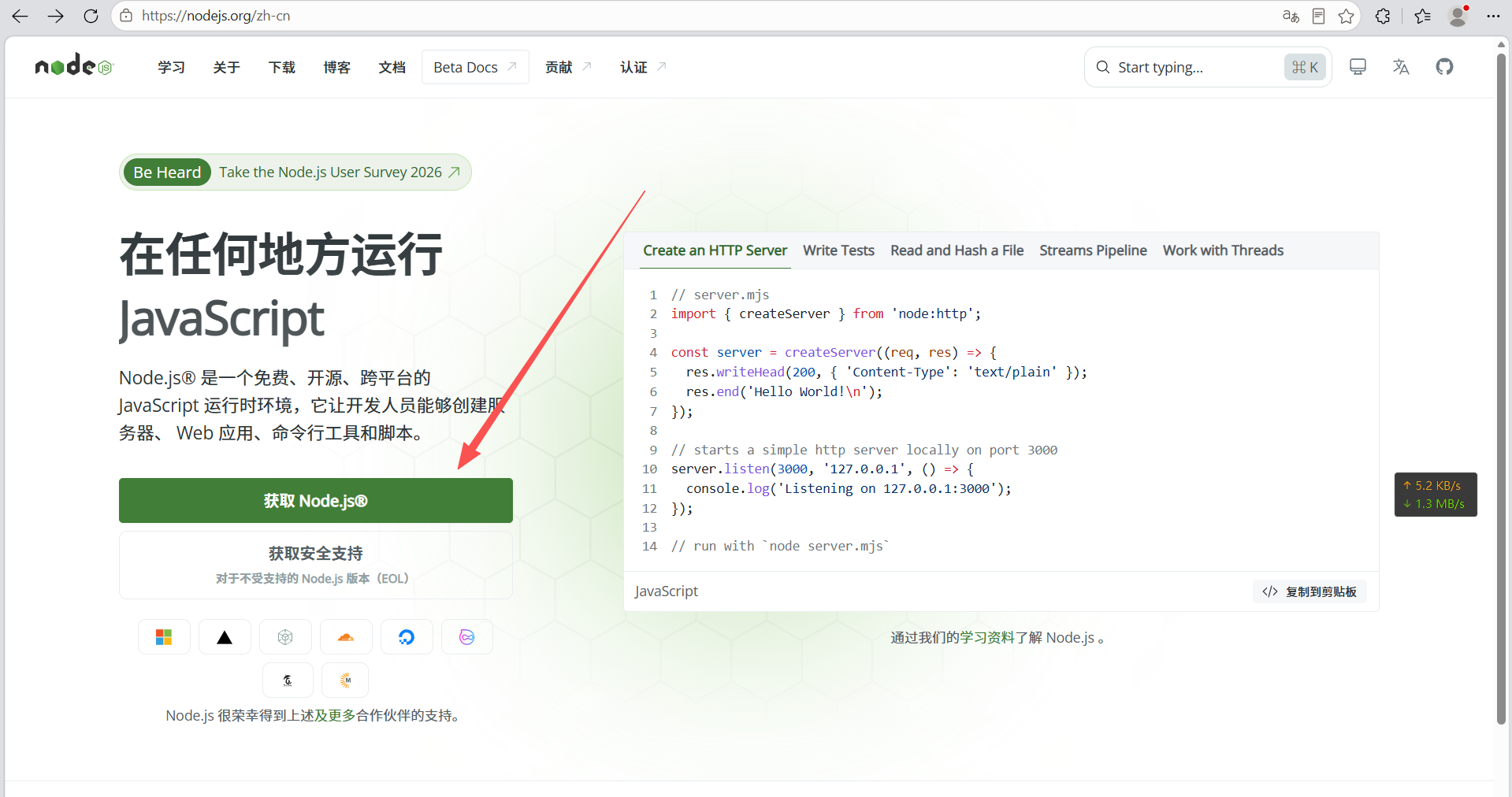Click the Microsoft sponsor logo
The width and height of the screenshot is (1512, 797).
[x=164, y=637]
